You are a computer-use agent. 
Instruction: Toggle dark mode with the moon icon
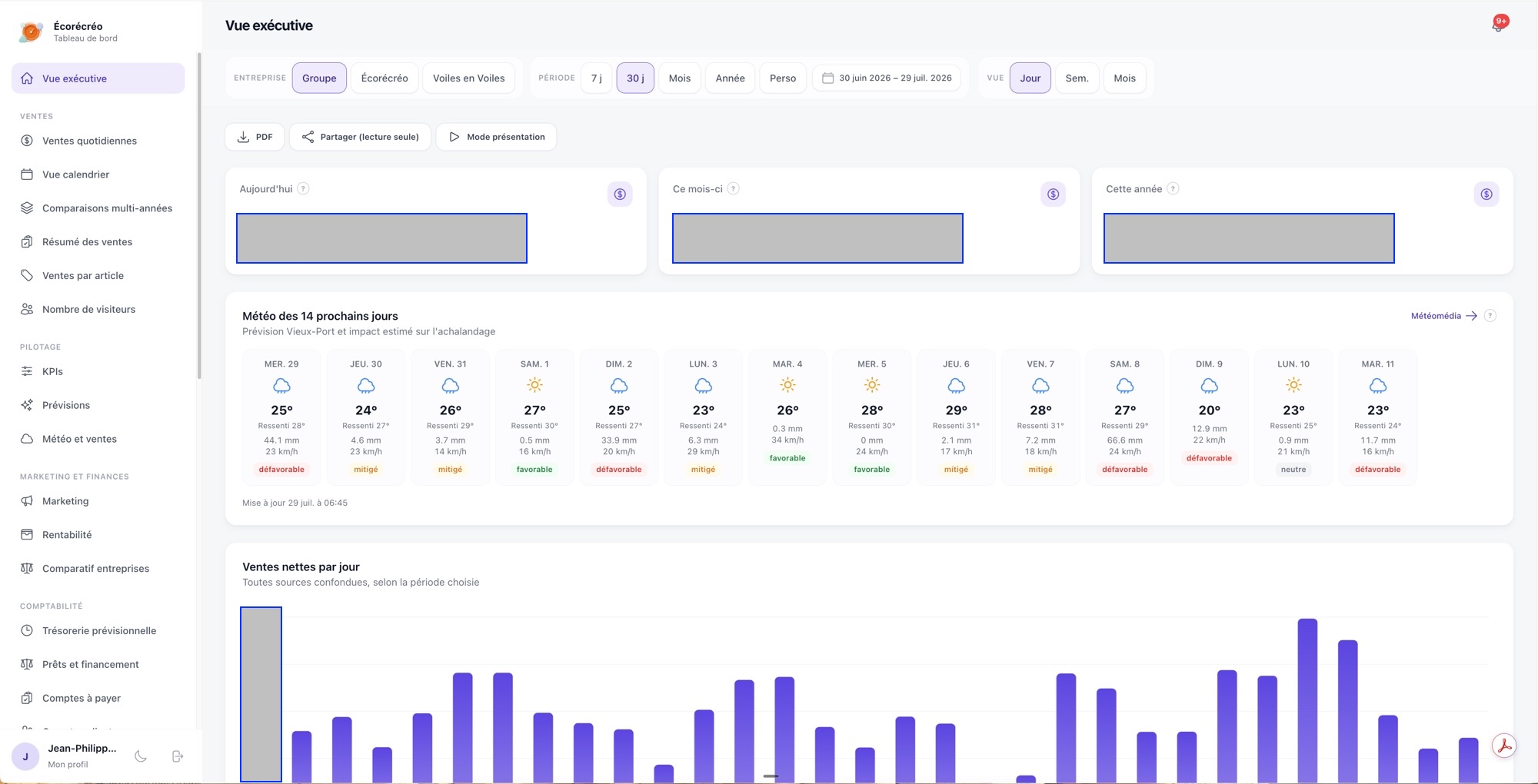tap(141, 756)
